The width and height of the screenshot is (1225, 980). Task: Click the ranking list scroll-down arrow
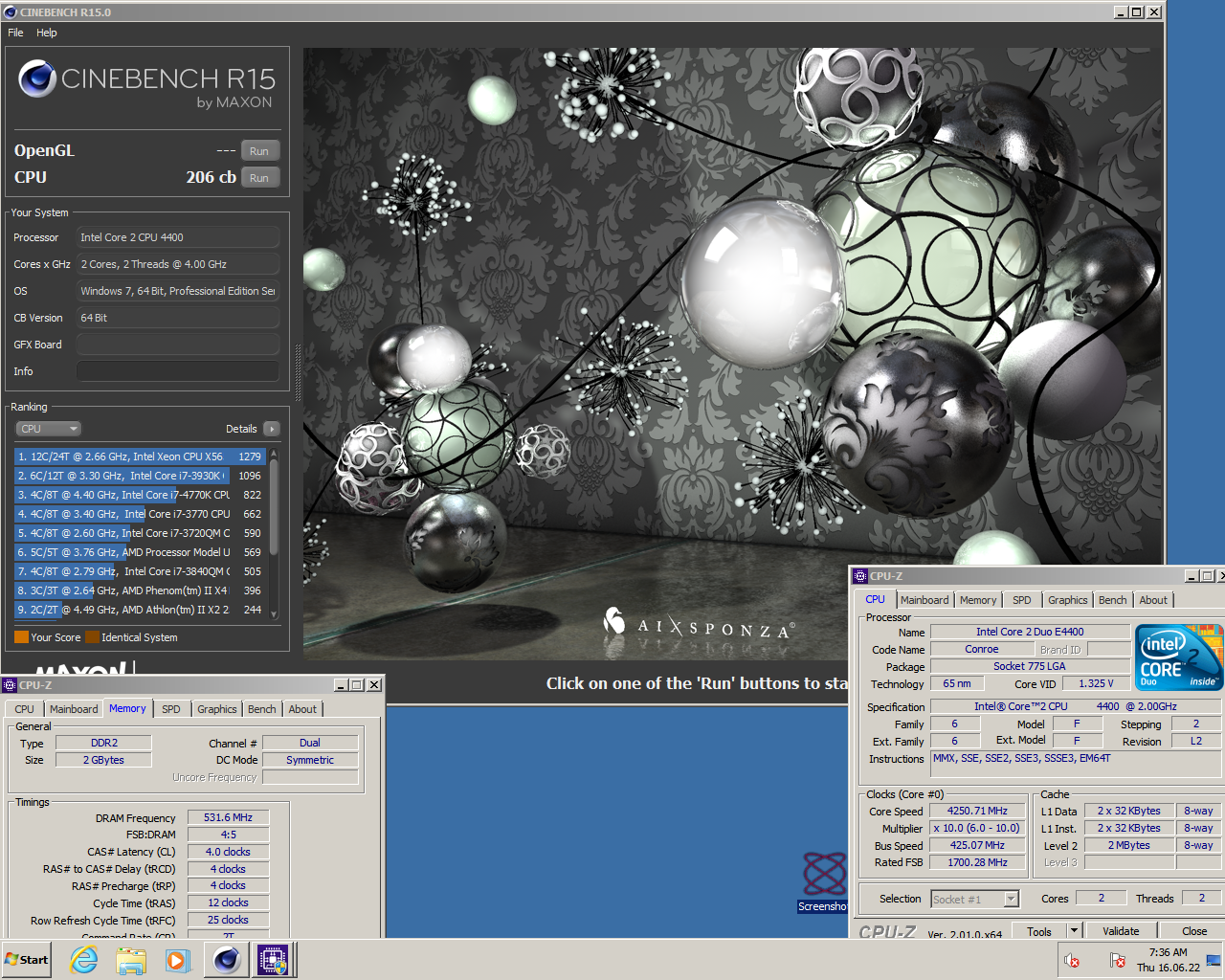274,614
